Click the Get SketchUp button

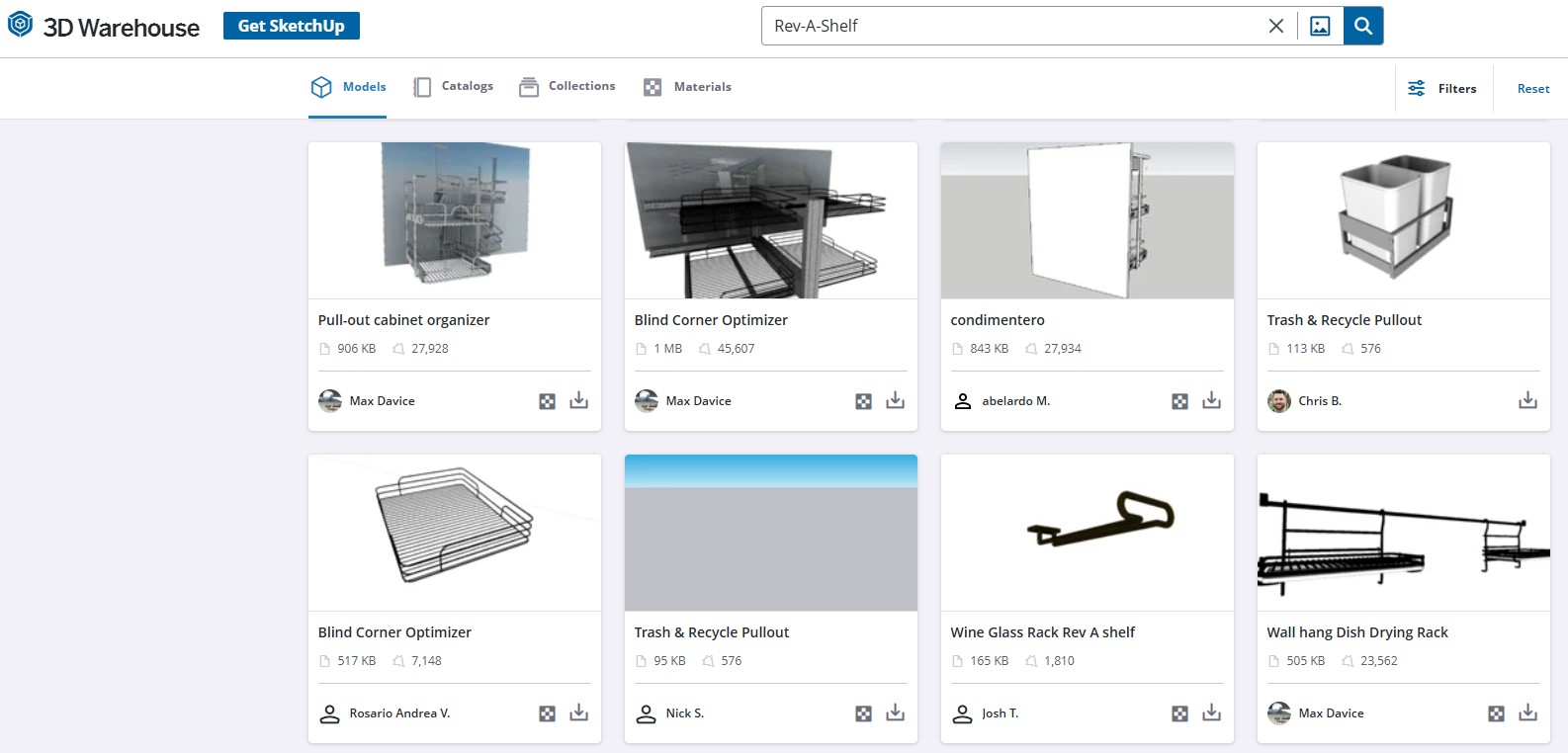[x=291, y=26]
